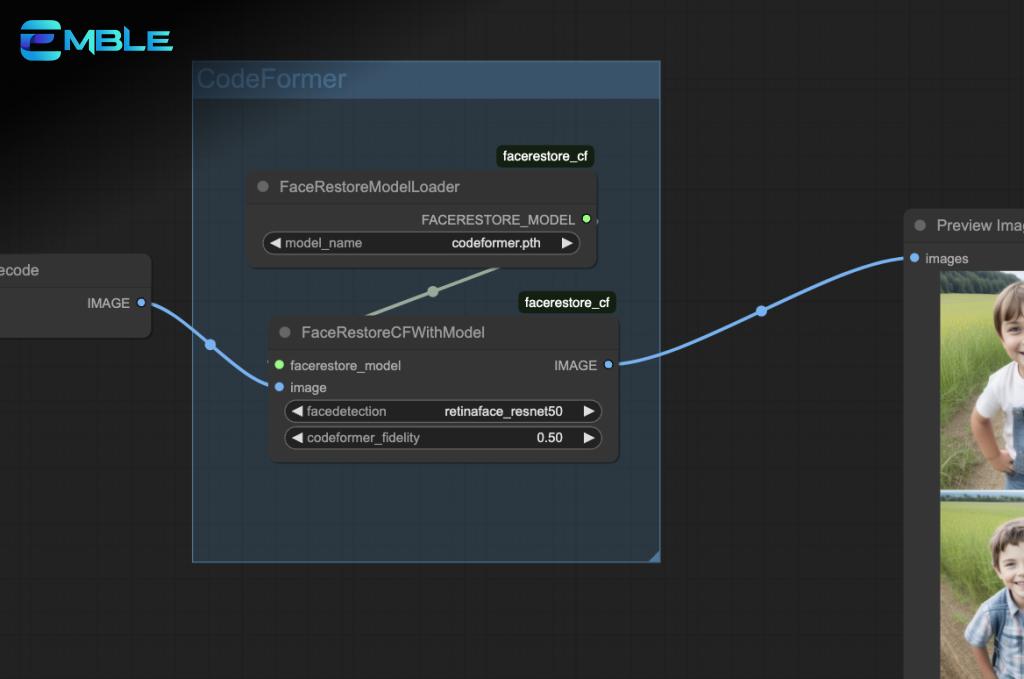1024x679 pixels.
Task: Click the FACERESTORE_MODEL output socket
Action: (x=586, y=219)
